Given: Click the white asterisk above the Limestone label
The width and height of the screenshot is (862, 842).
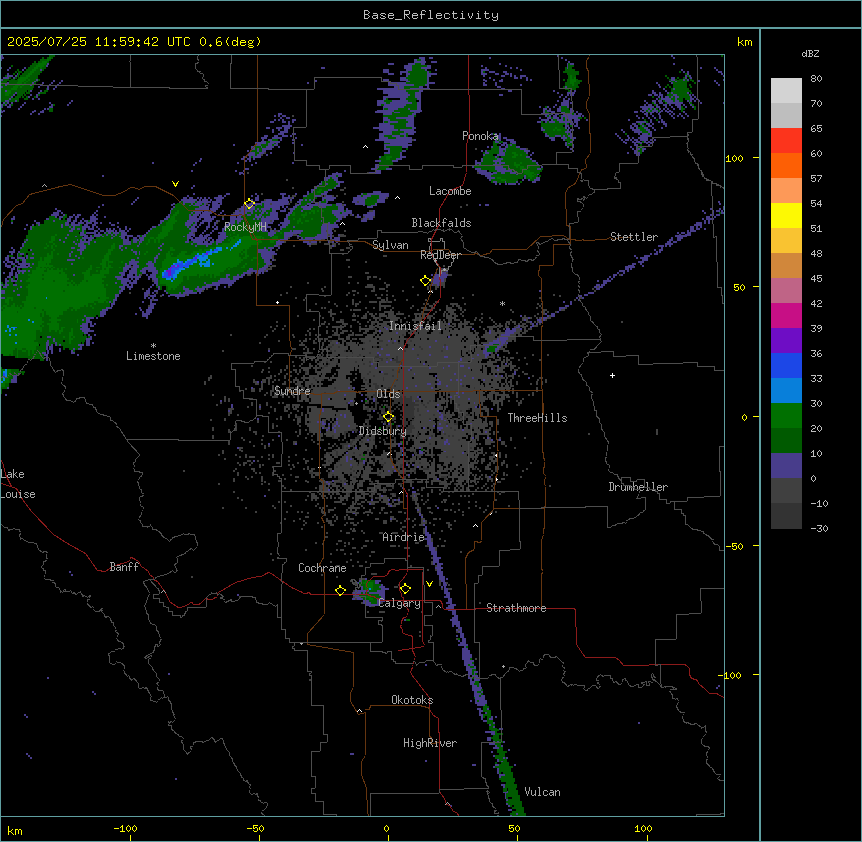Looking at the screenshot, I should click(153, 346).
